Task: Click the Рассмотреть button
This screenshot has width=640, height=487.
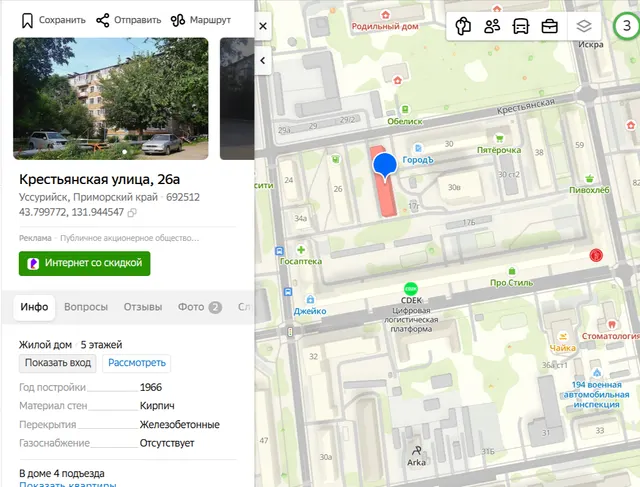Action: click(x=137, y=363)
